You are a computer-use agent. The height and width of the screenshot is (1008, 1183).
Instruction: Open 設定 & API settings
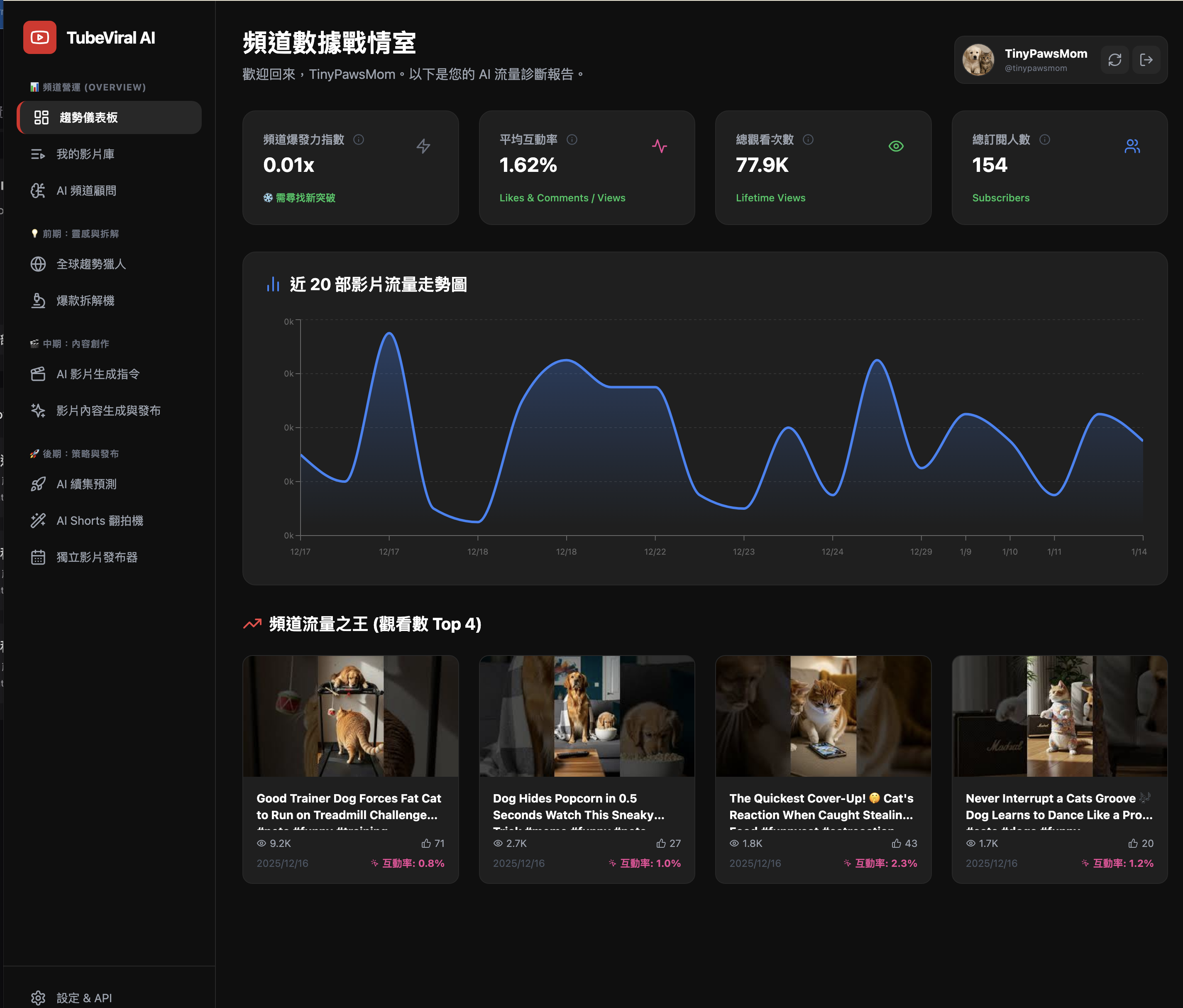pos(109,998)
